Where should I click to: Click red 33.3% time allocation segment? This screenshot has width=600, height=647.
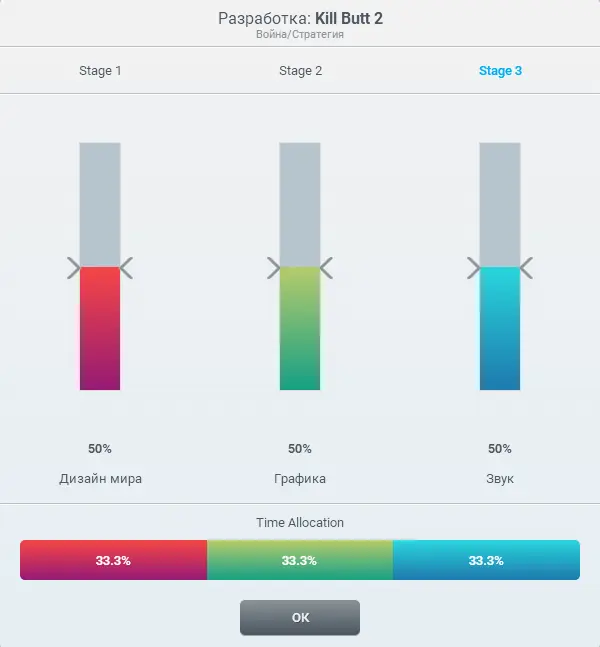113,560
